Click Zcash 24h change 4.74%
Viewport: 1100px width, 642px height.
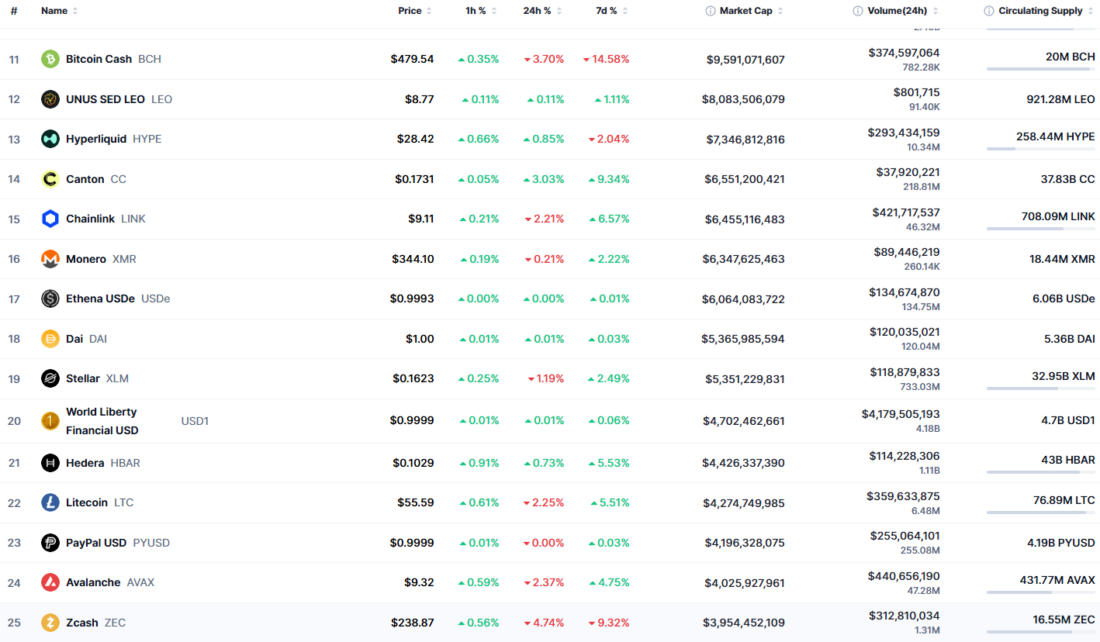point(544,622)
